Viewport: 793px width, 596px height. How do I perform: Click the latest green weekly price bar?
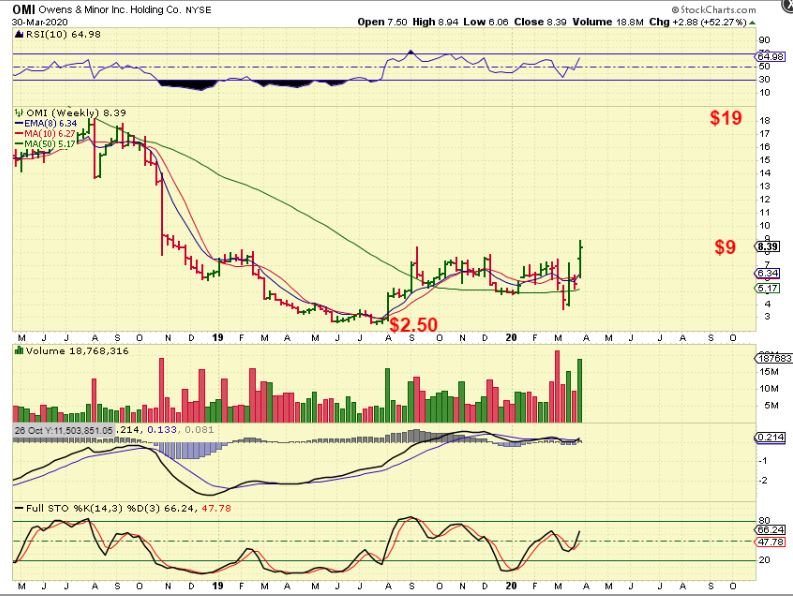581,259
